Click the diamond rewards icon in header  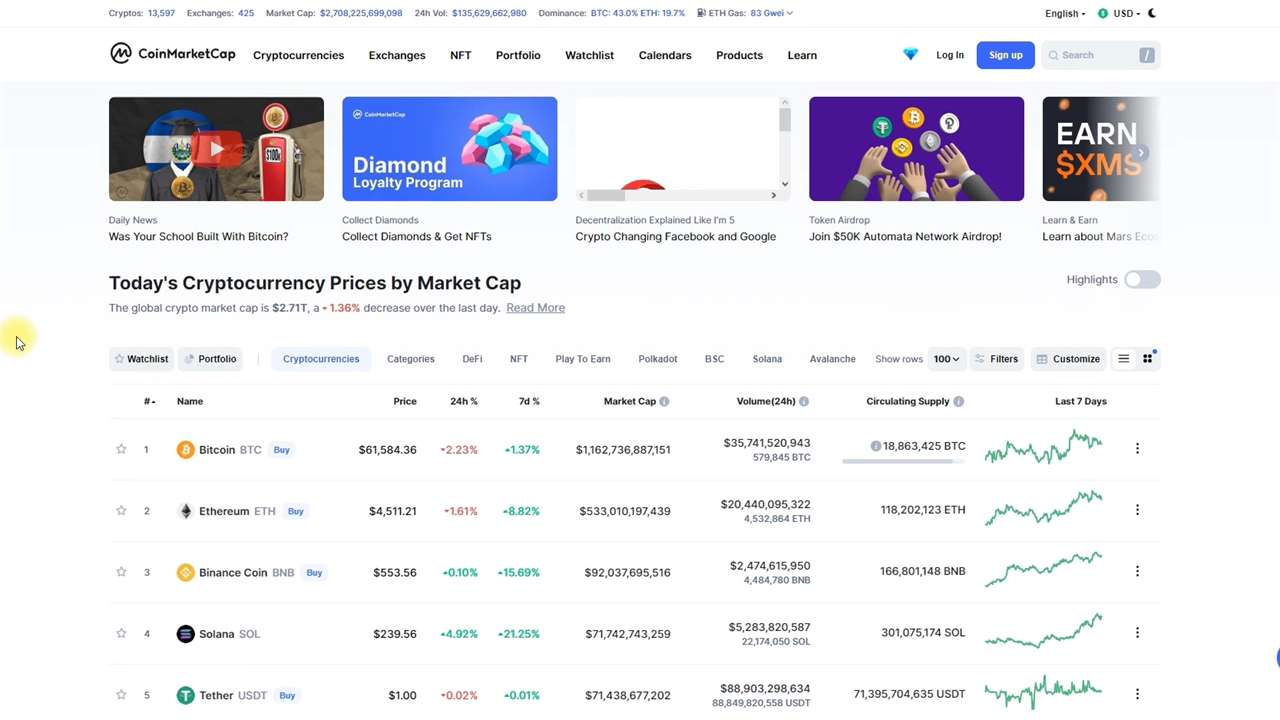pyautogui.click(x=910, y=55)
